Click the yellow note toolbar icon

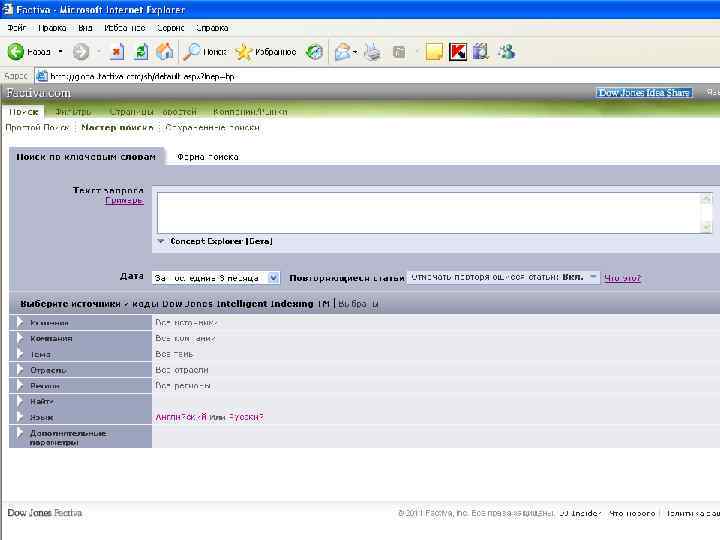433,52
